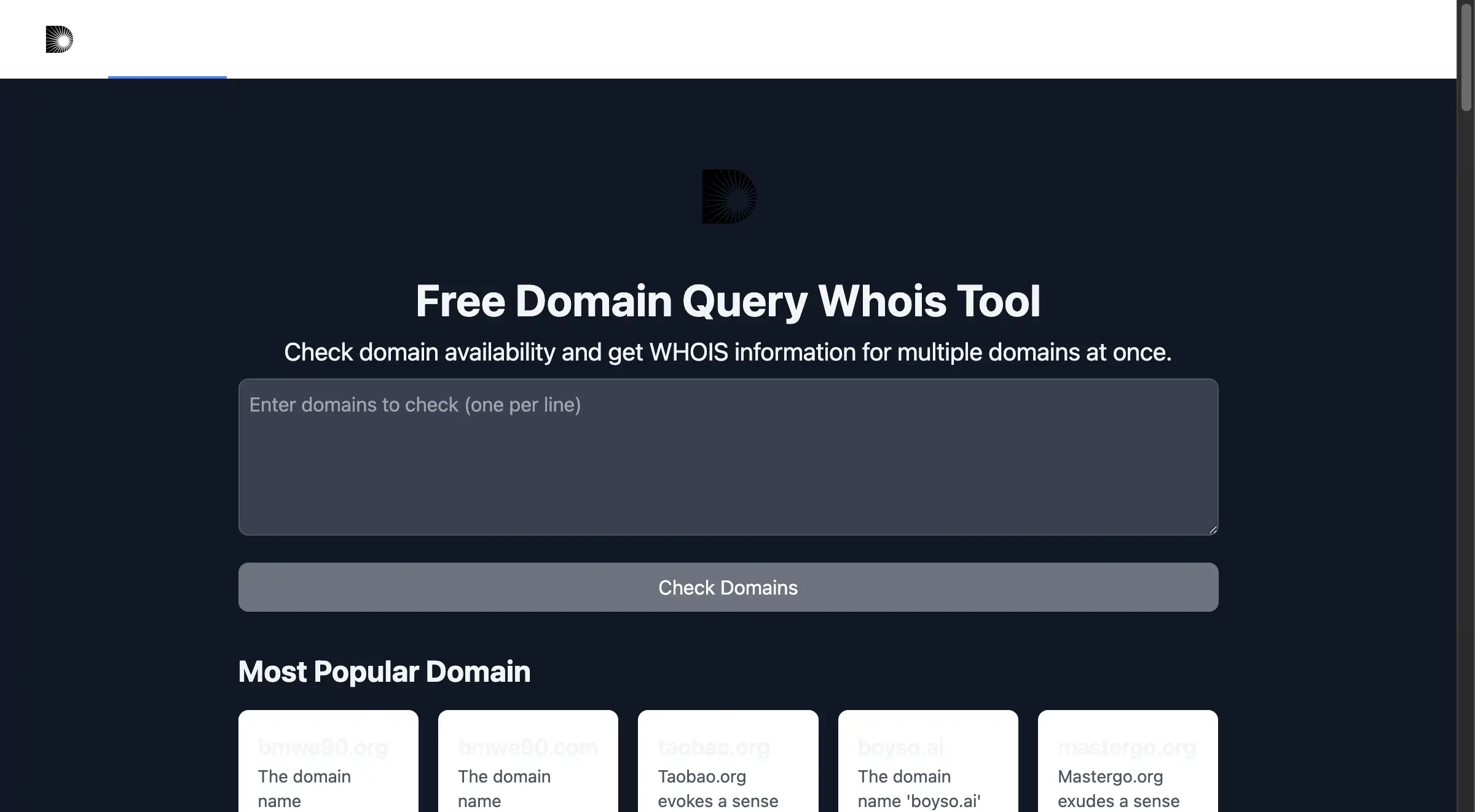Open the boyso.ai domain card

coord(928,761)
